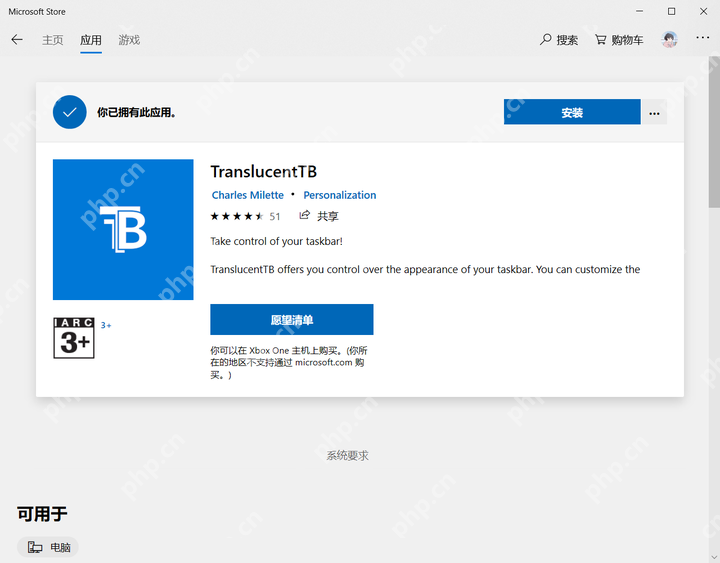The image size is (720, 563).
Task: Click the share icon beside 共享
Action: 304,215
